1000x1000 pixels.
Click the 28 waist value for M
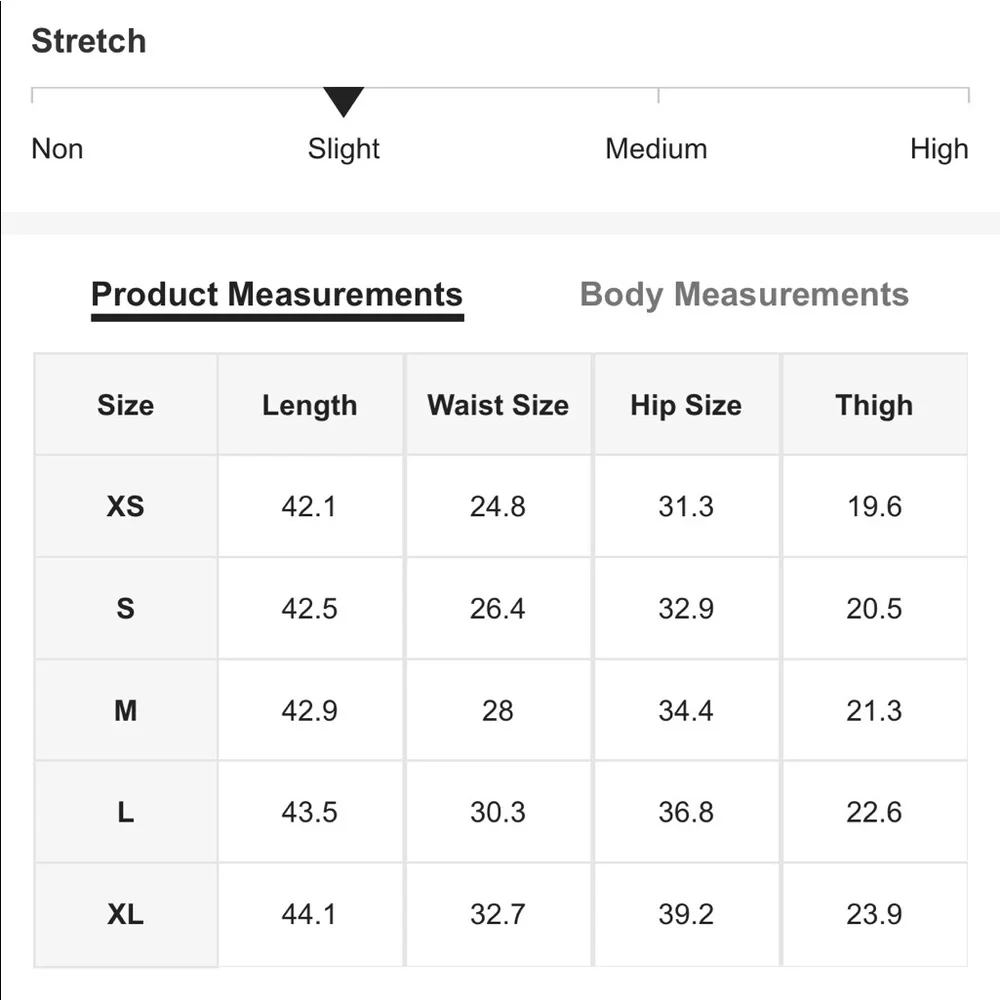pos(498,710)
